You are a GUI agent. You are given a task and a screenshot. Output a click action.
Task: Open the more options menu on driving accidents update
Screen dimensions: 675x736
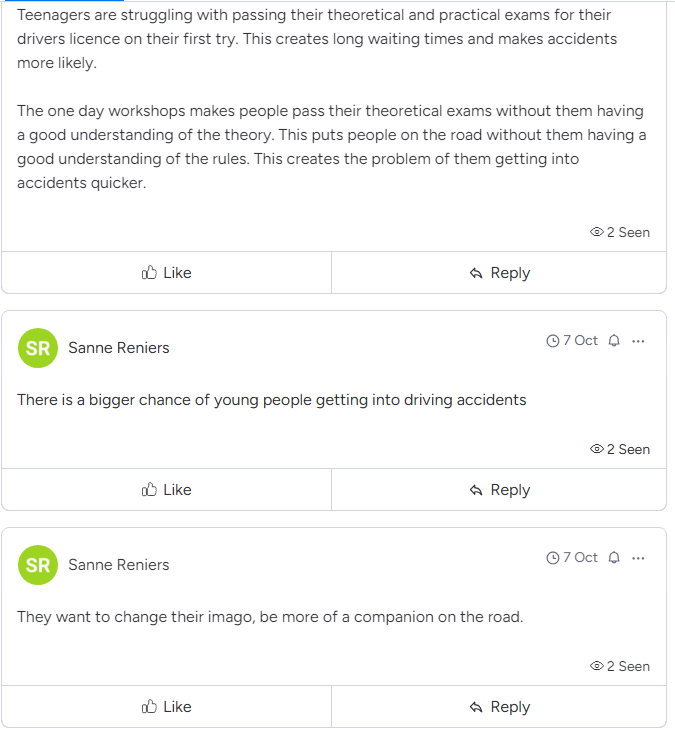(x=639, y=341)
